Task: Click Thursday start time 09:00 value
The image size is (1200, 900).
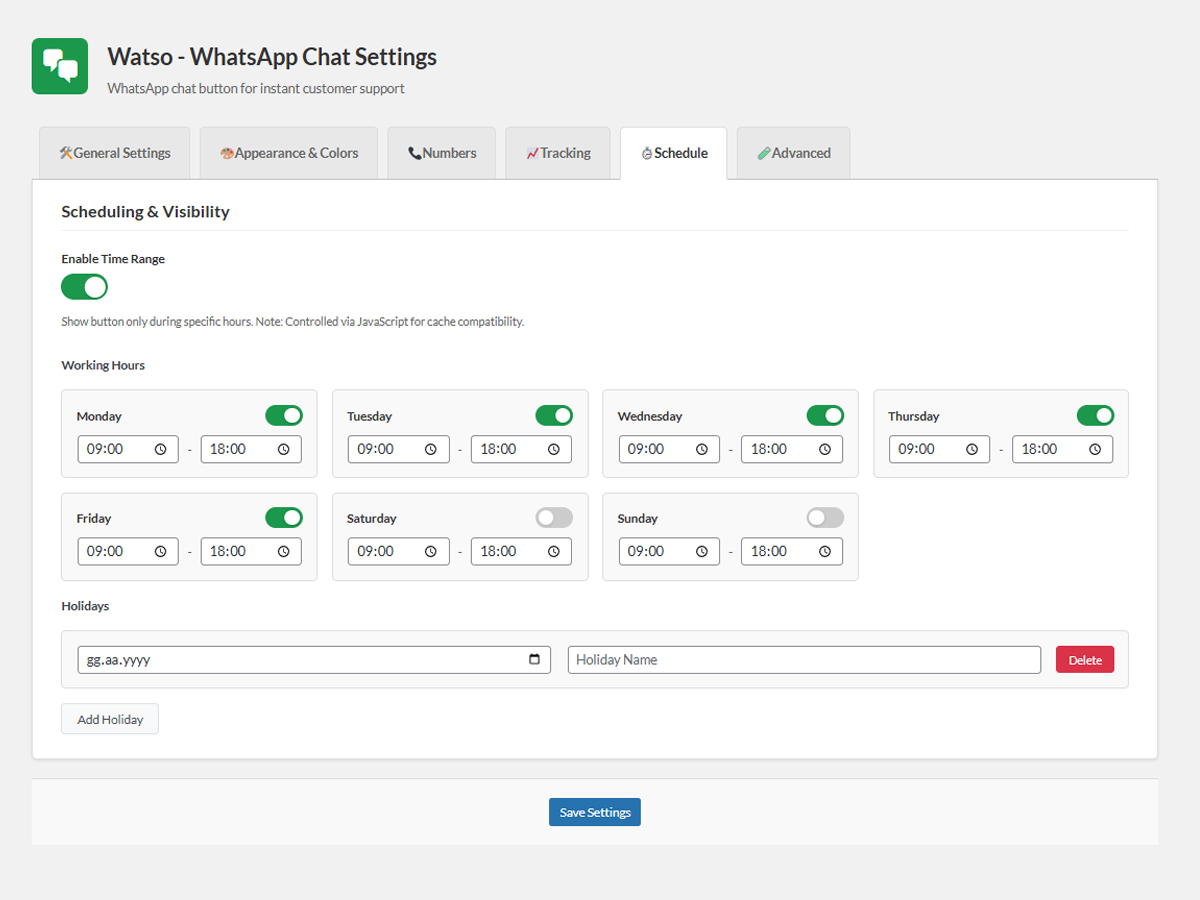Action: [x=916, y=450]
